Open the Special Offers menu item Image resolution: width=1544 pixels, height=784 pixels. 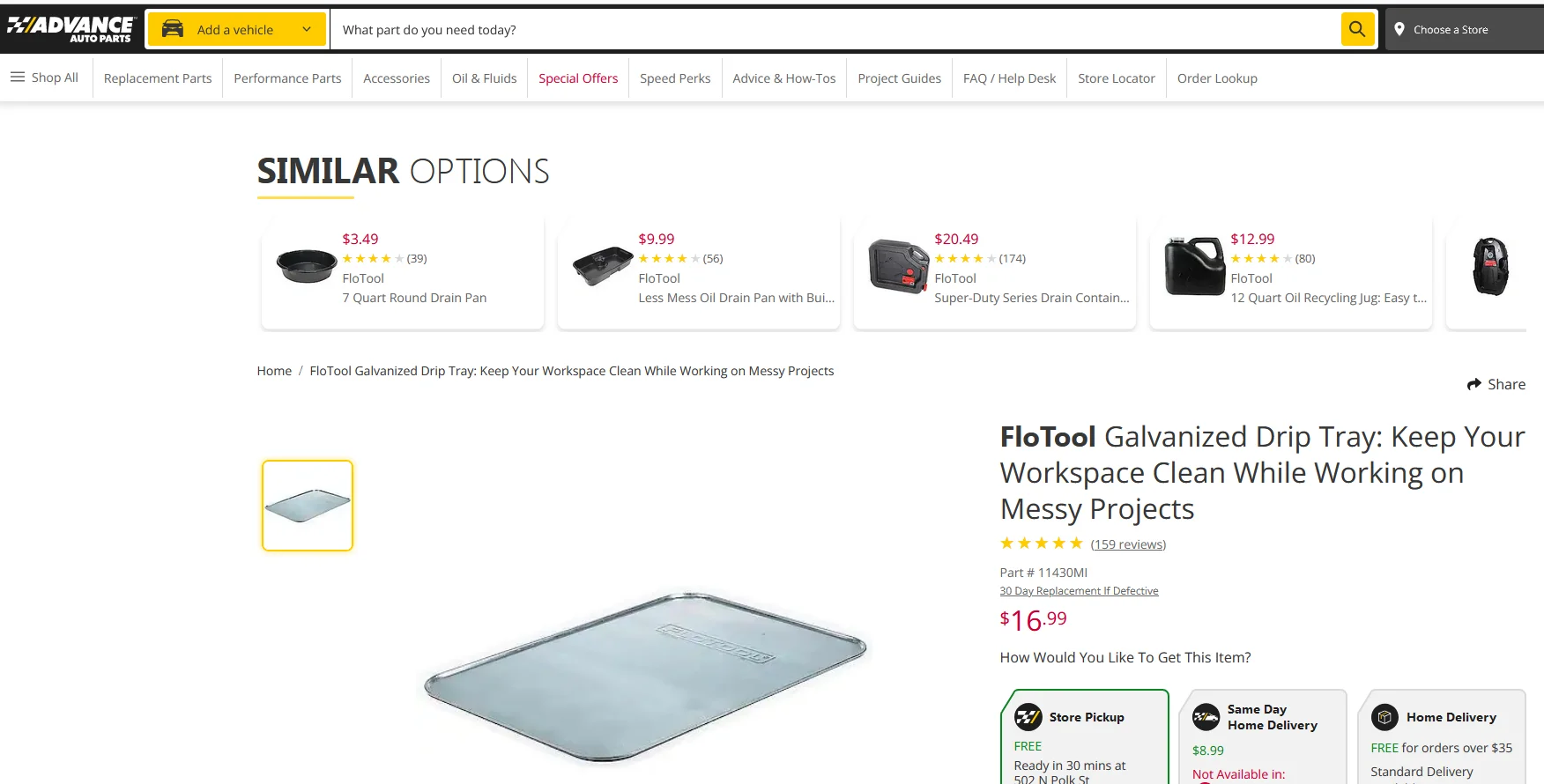(578, 78)
